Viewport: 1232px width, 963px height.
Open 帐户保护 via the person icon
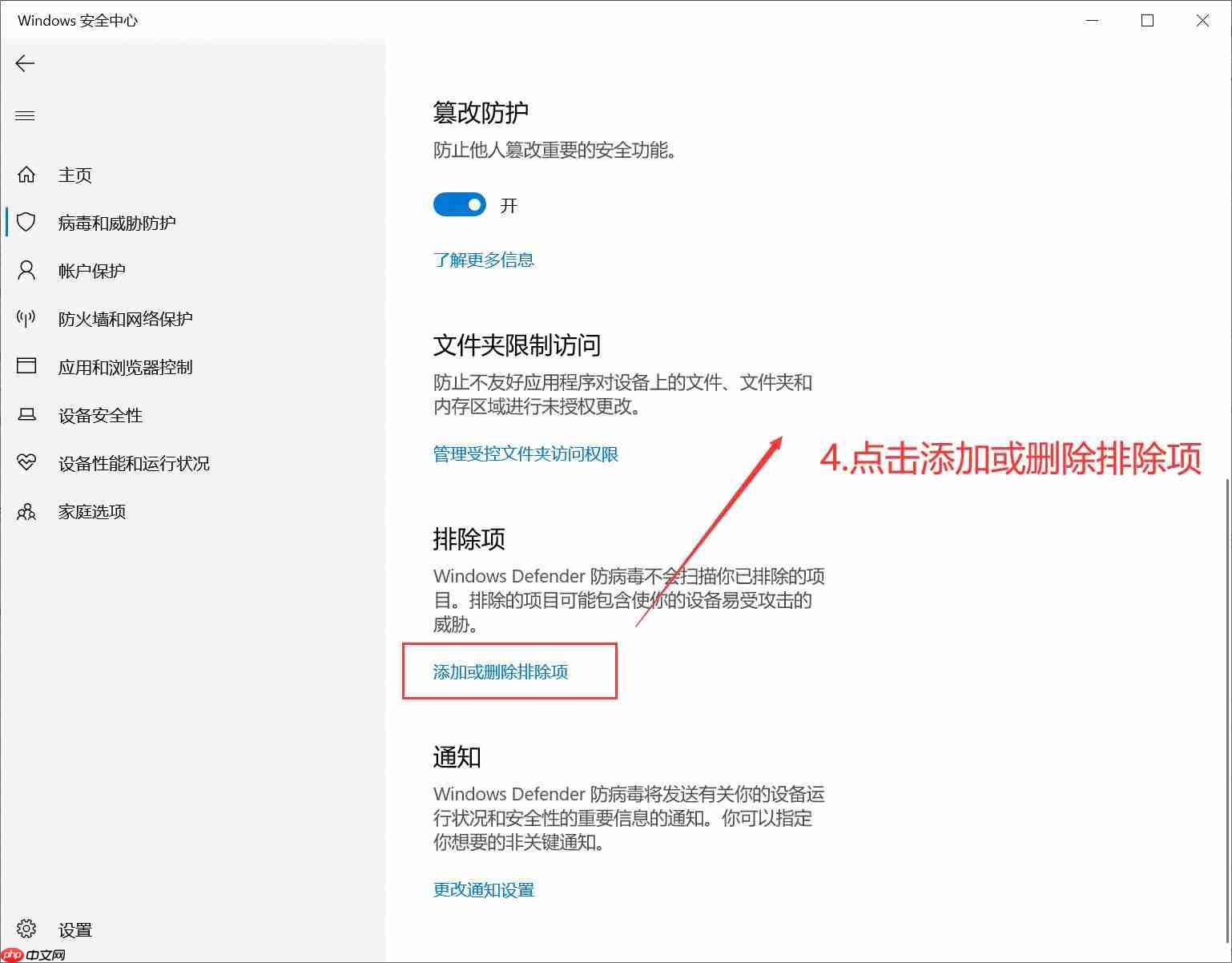coord(26,270)
